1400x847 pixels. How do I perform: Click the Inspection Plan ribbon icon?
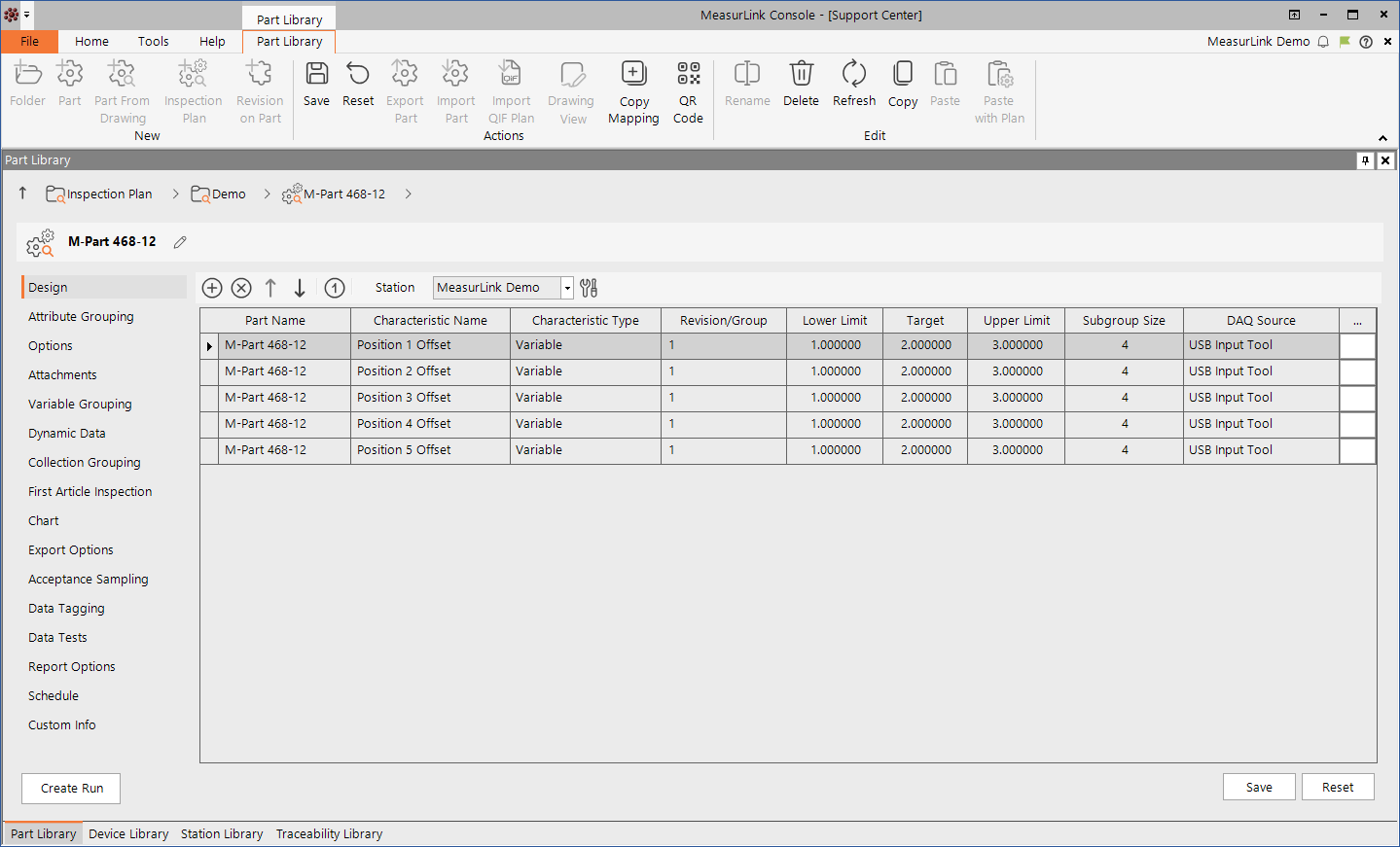coord(193,74)
